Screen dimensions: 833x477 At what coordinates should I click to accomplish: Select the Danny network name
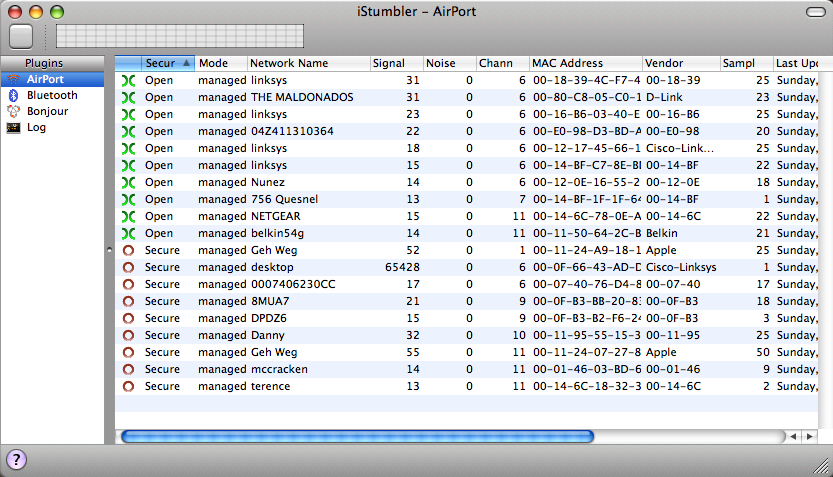268,335
